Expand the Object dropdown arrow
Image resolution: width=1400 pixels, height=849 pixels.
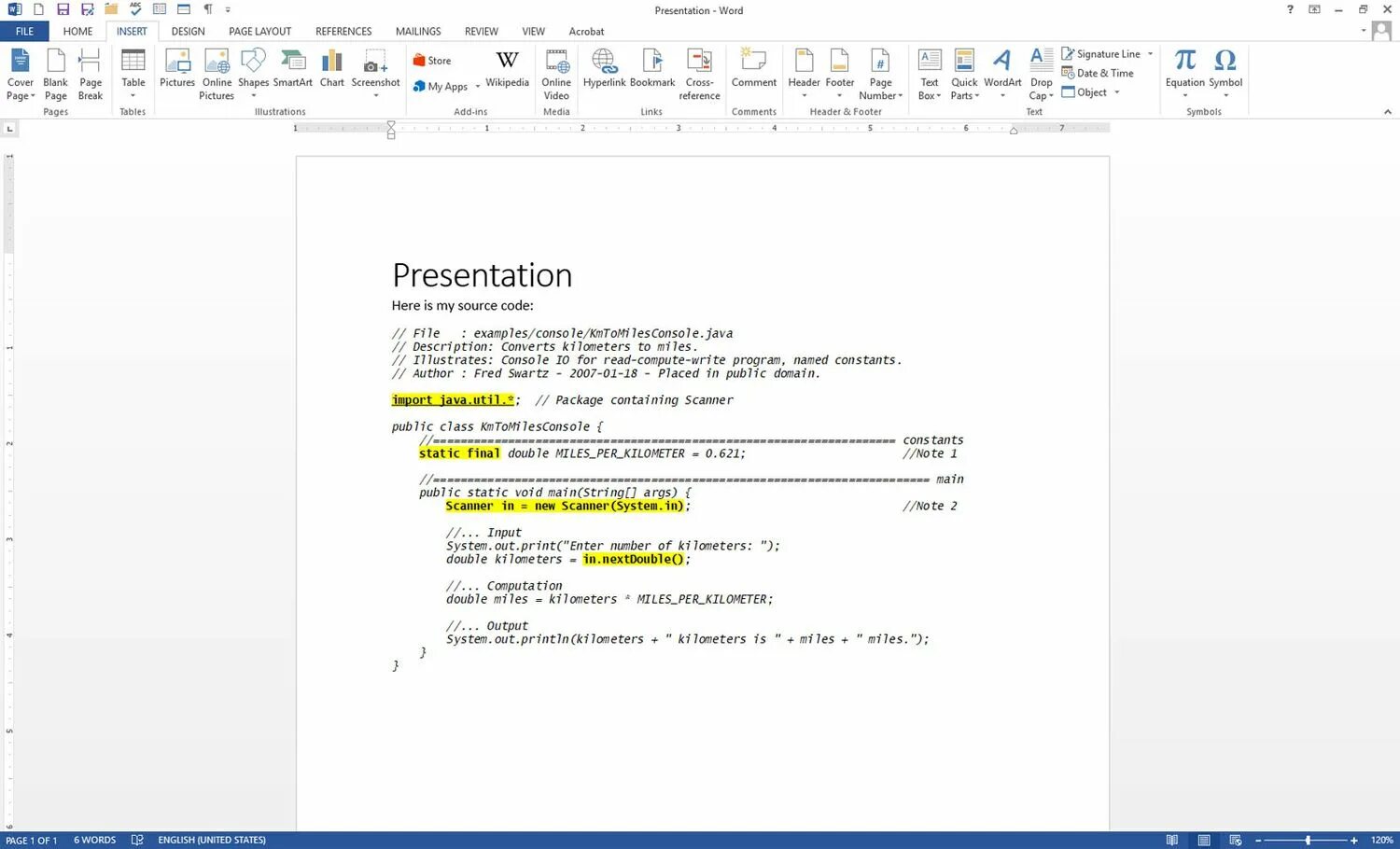point(1116,92)
